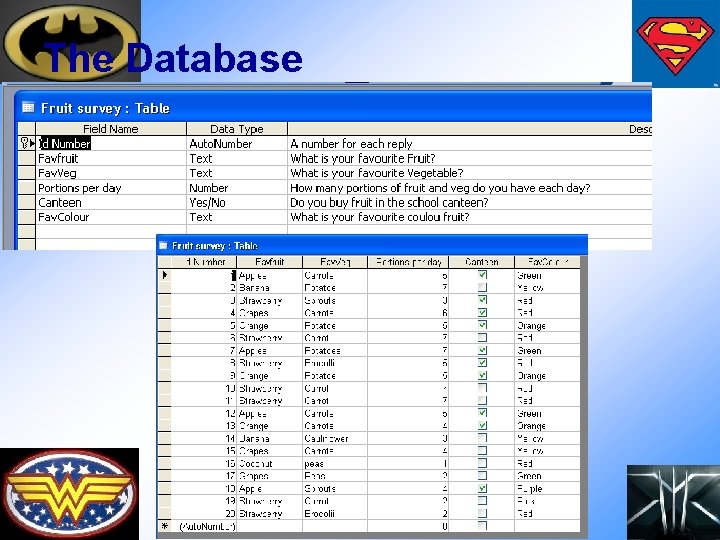The height and width of the screenshot is (540, 720).
Task: Click the upper 'Fruit survey : Table' title bar
Action: [335, 108]
